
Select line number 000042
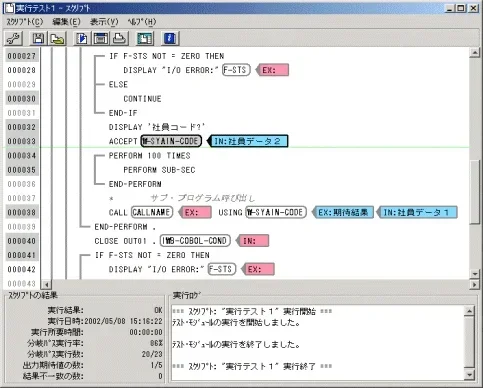coord(22,269)
